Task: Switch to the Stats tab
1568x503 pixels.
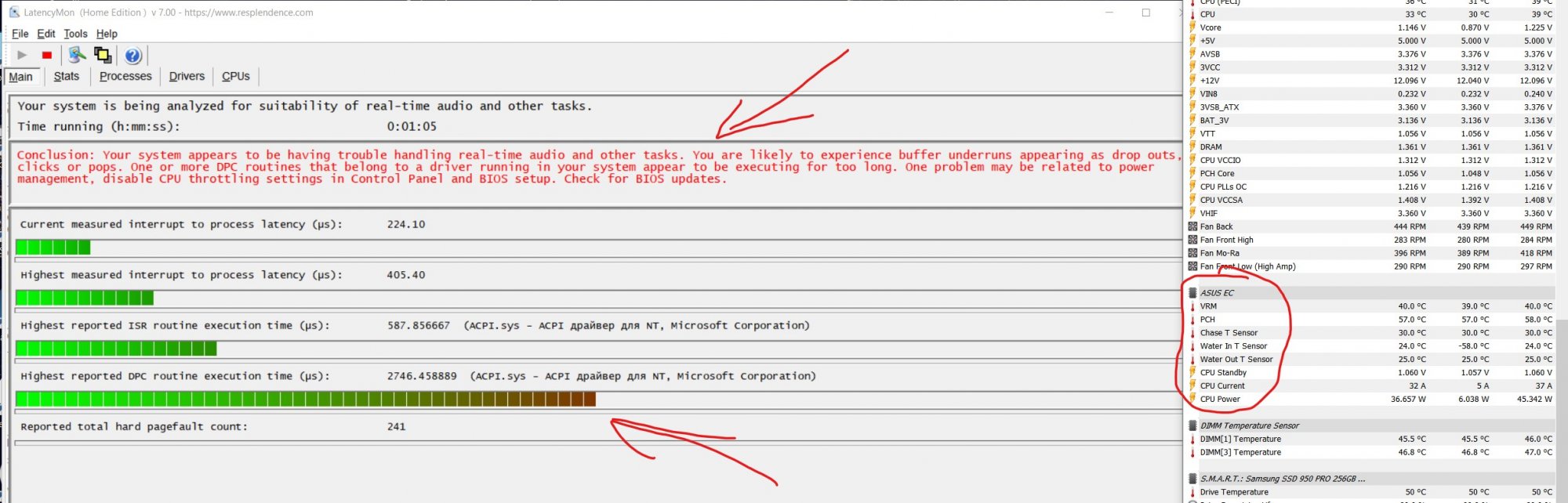Action: click(66, 77)
